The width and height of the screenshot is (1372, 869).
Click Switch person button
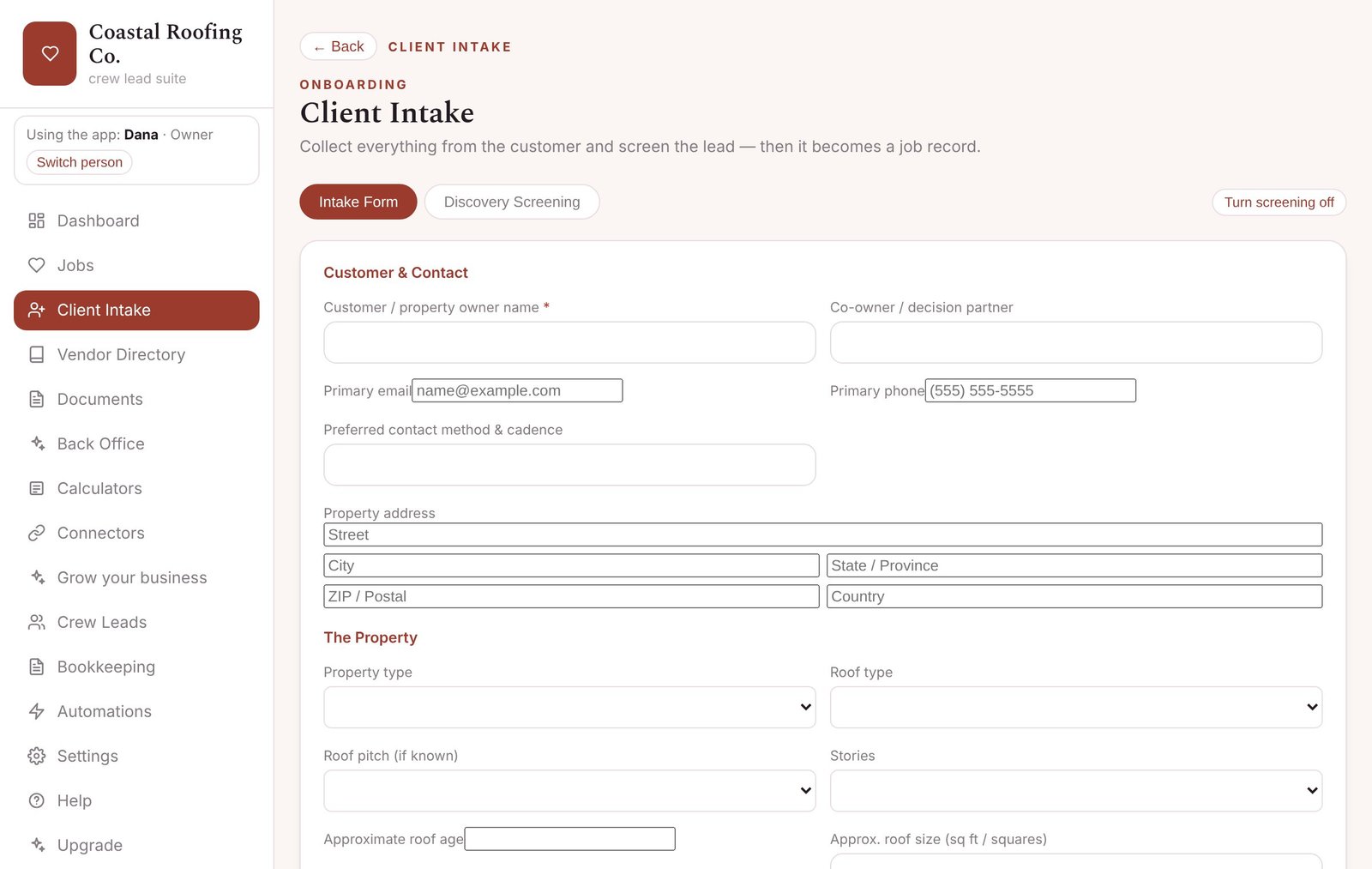[79, 162]
